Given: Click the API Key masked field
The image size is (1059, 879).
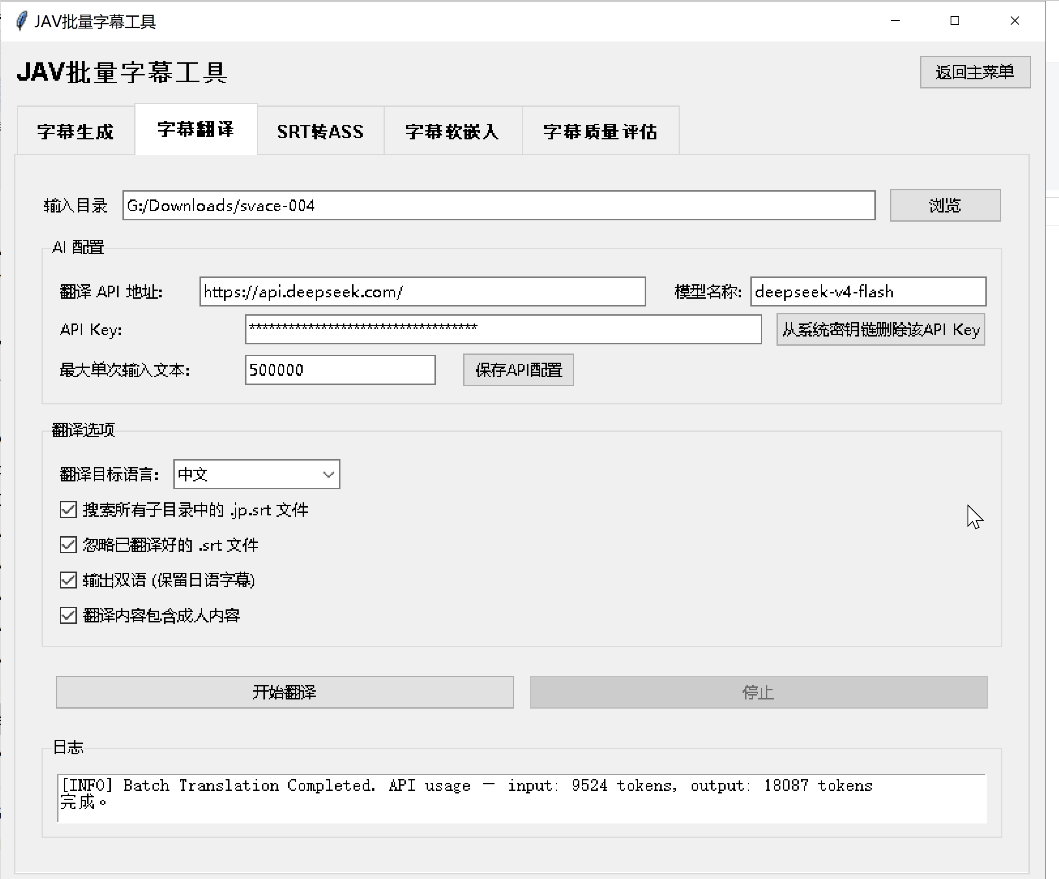Looking at the screenshot, I should (x=503, y=330).
